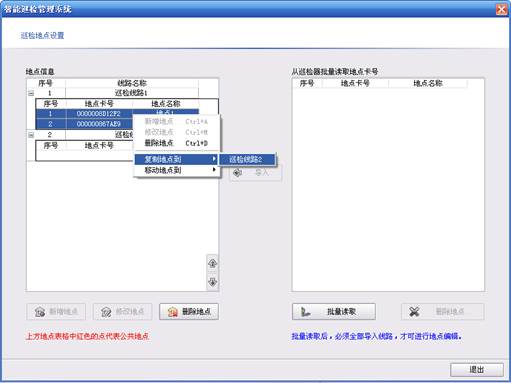Close the 智能巡检管理系统 window

(x=501, y=9)
